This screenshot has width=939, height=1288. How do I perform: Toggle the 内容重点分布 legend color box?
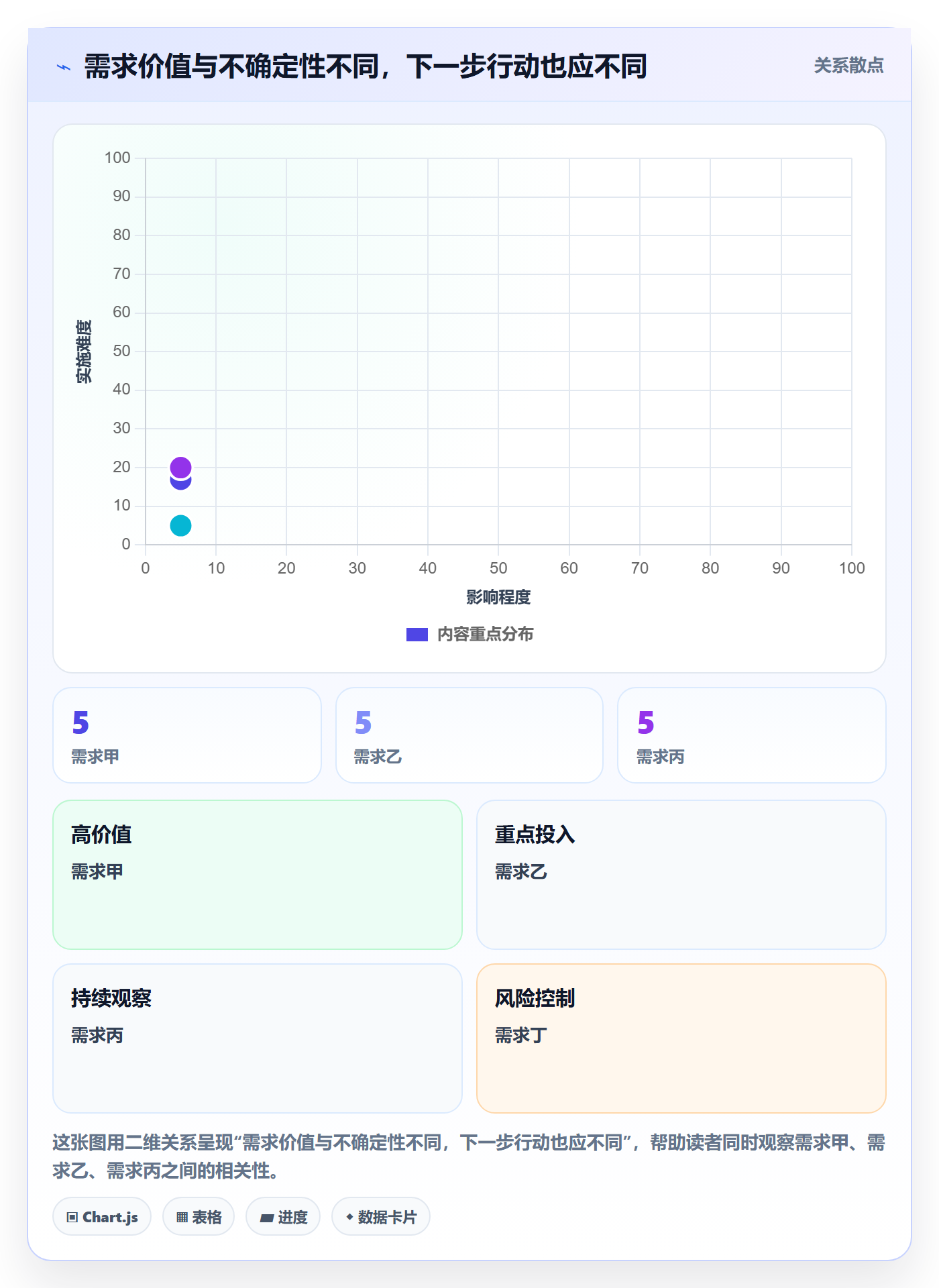(417, 635)
